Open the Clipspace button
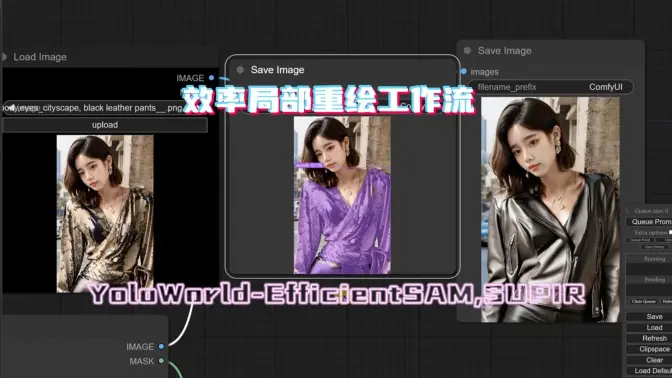This screenshot has width=672, height=378. coord(649,349)
